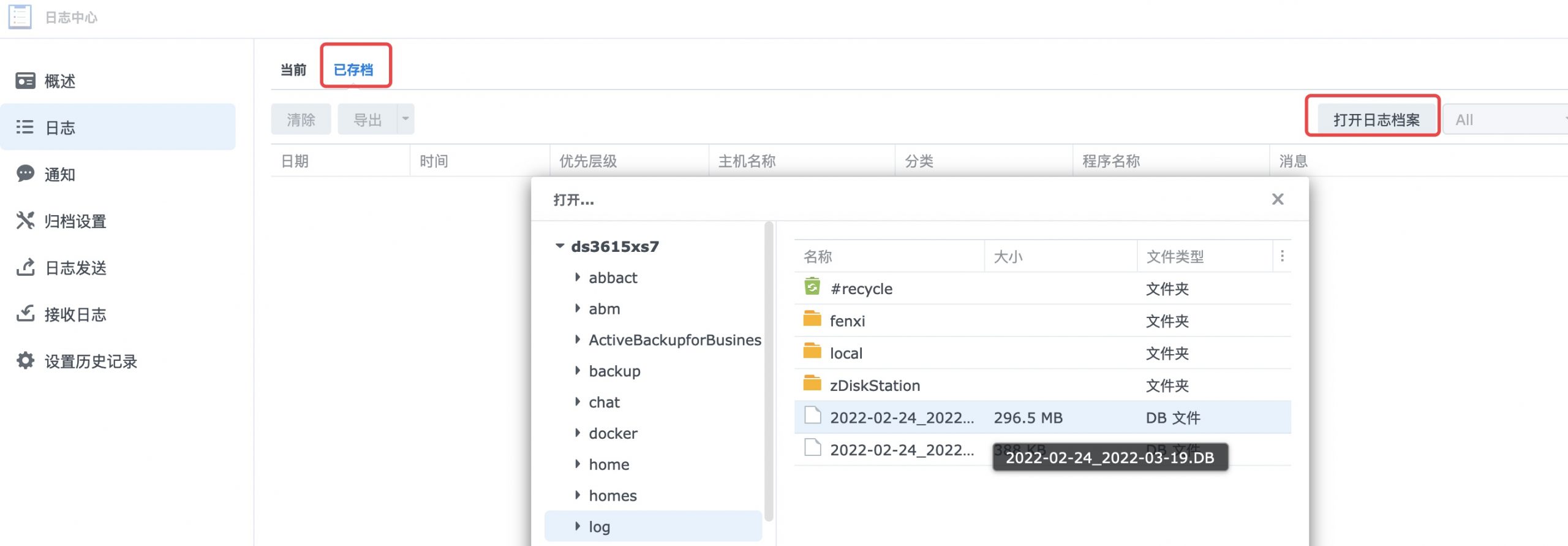Click file icon of the 296.5 MB DB file
1568x546 pixels.
point(813,415)
